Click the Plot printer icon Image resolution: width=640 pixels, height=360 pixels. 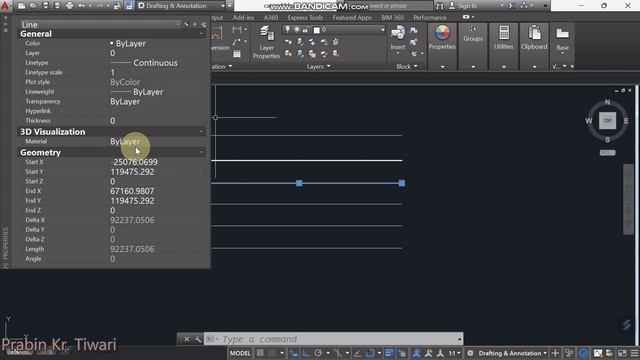pyautogui.click(x=69, y=6)
